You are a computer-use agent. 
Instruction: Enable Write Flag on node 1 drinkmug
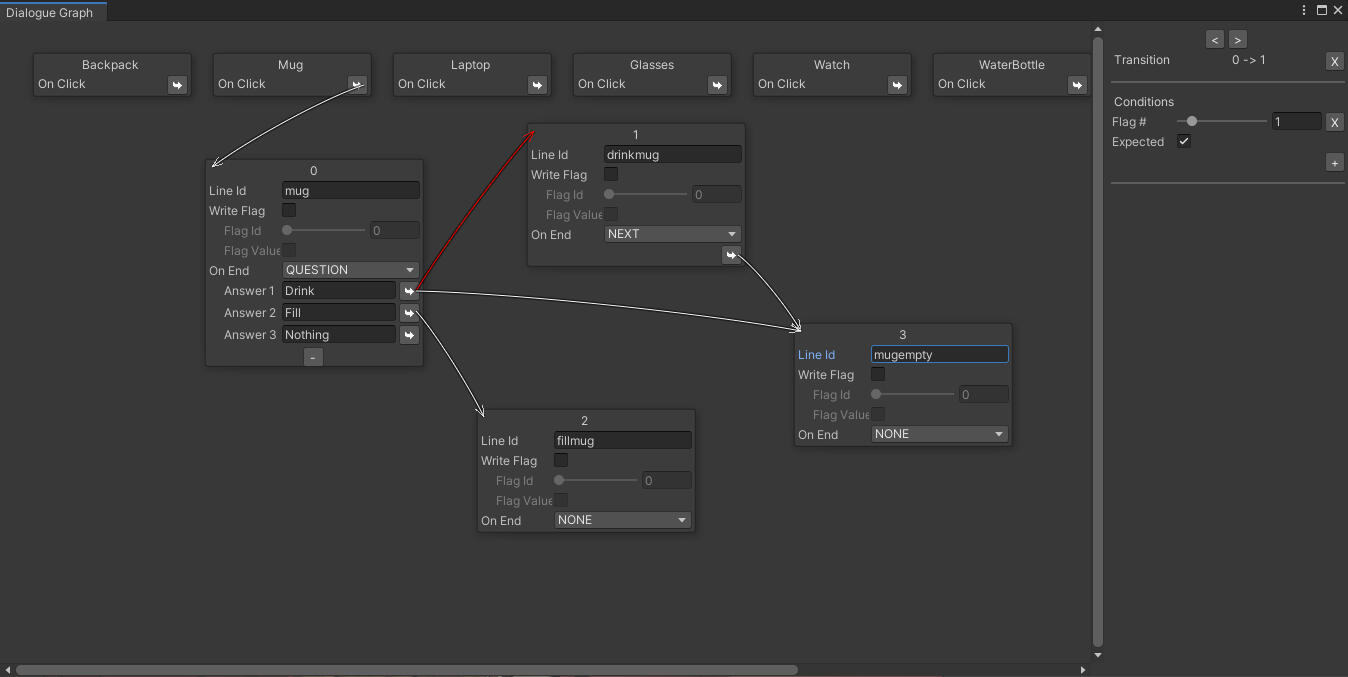[x=611, y=175]
